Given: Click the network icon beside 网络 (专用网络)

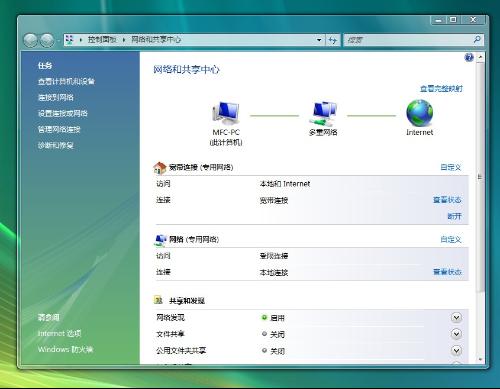Looking at the screenshot, I should (x=161, y=240).
